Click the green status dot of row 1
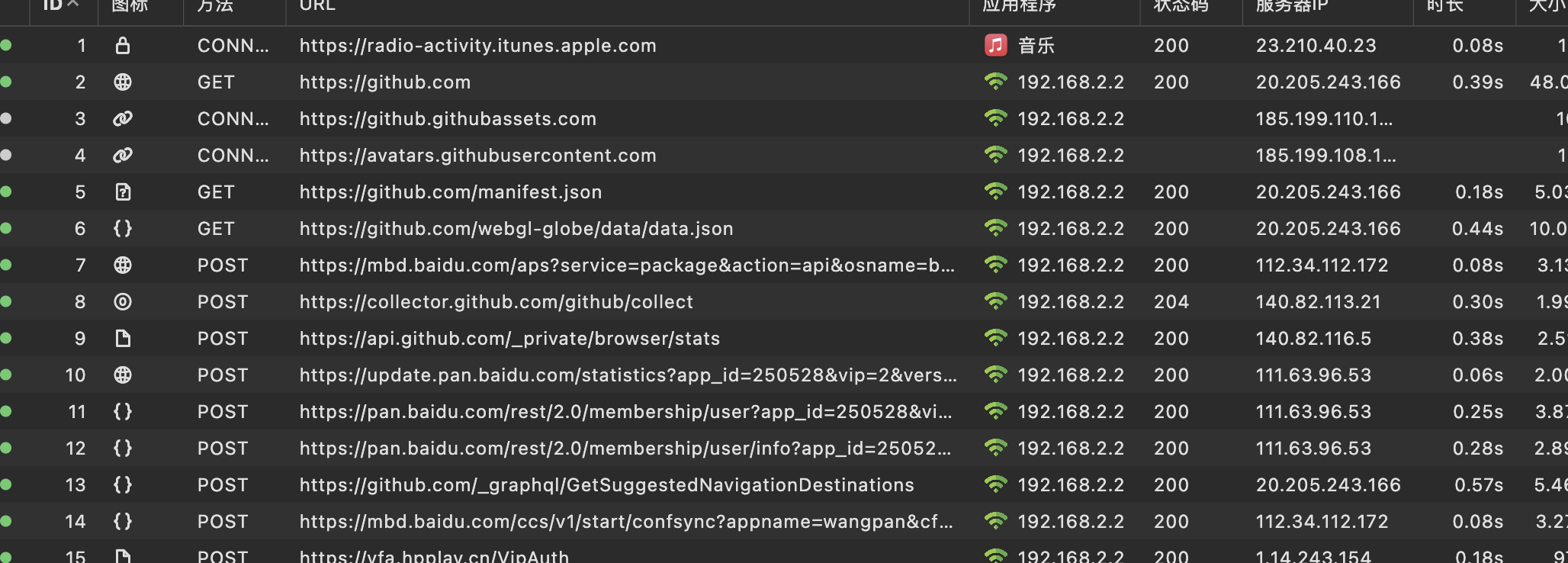The width and height of the screenshot is (1568, 563). click(6, 45)
